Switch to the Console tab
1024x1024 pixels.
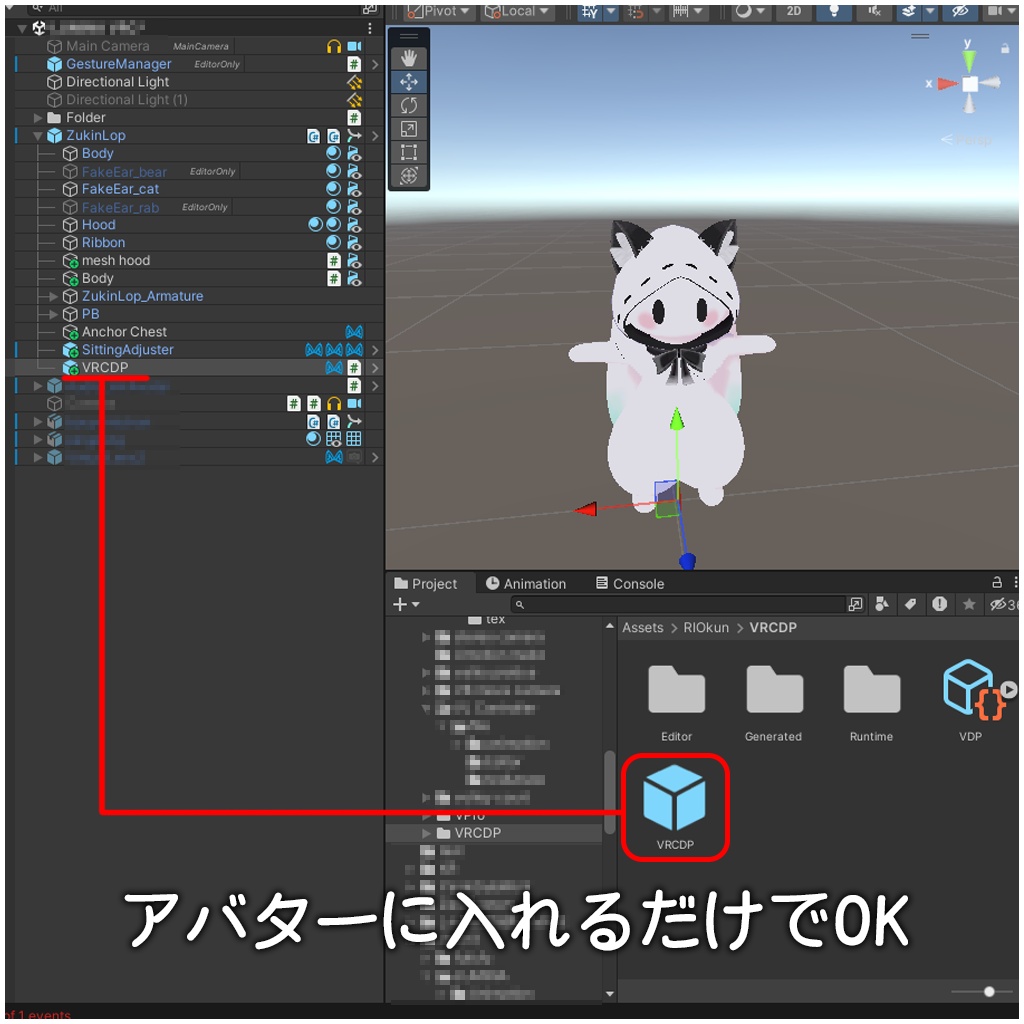630,584
